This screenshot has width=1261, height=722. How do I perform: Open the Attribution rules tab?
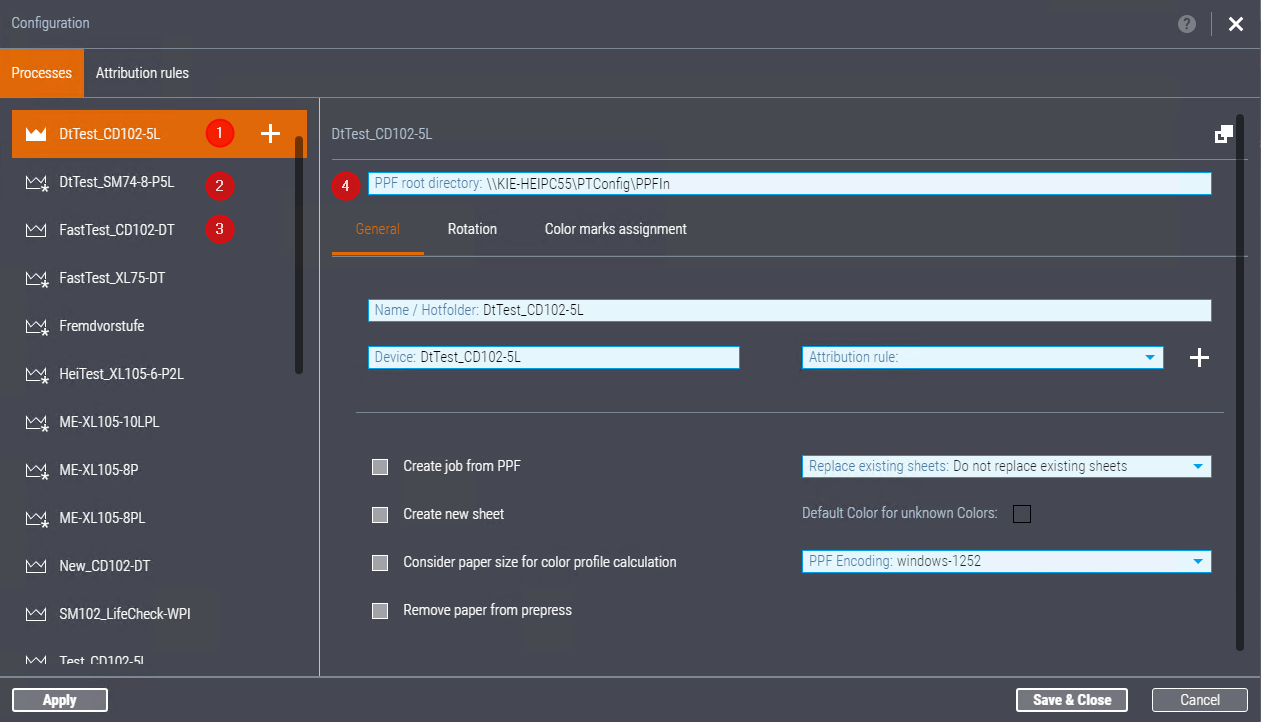pyautogui.click(x=142, y=72)
